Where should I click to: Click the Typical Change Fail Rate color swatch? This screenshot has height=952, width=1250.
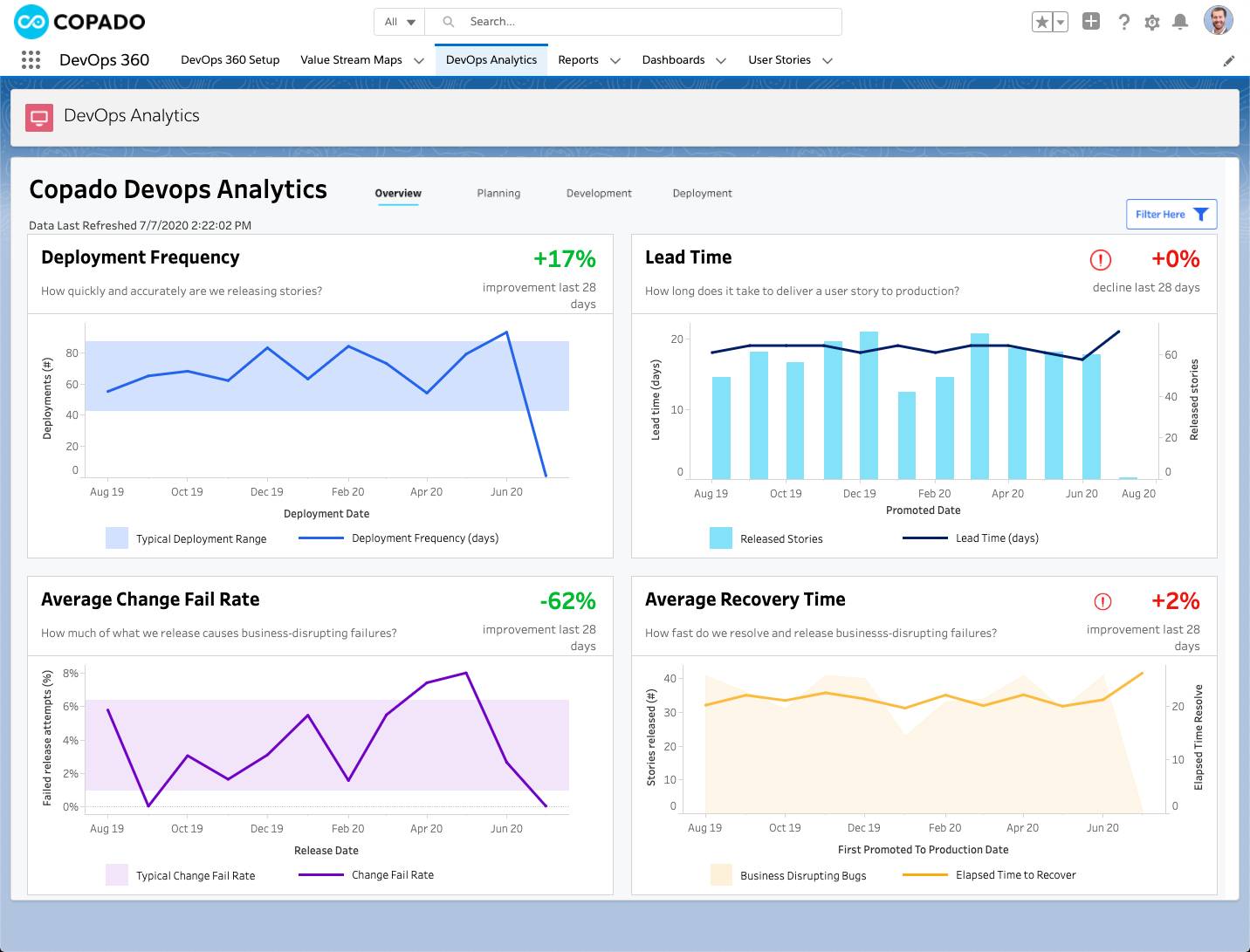(116, 874)
